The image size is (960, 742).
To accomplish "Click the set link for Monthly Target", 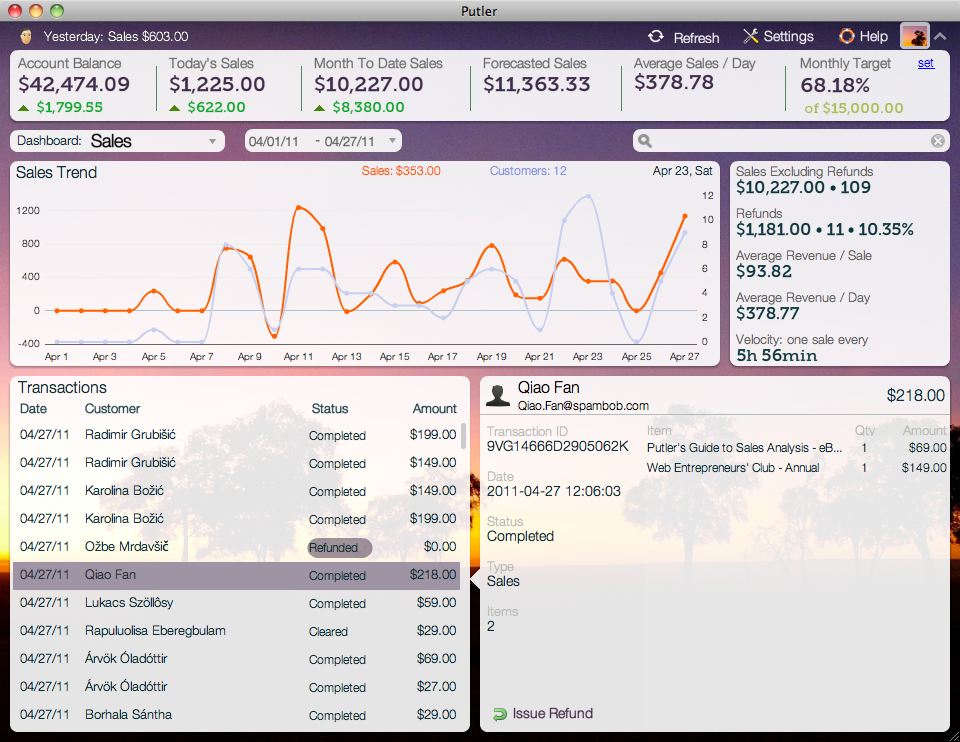I will point(926,63).
